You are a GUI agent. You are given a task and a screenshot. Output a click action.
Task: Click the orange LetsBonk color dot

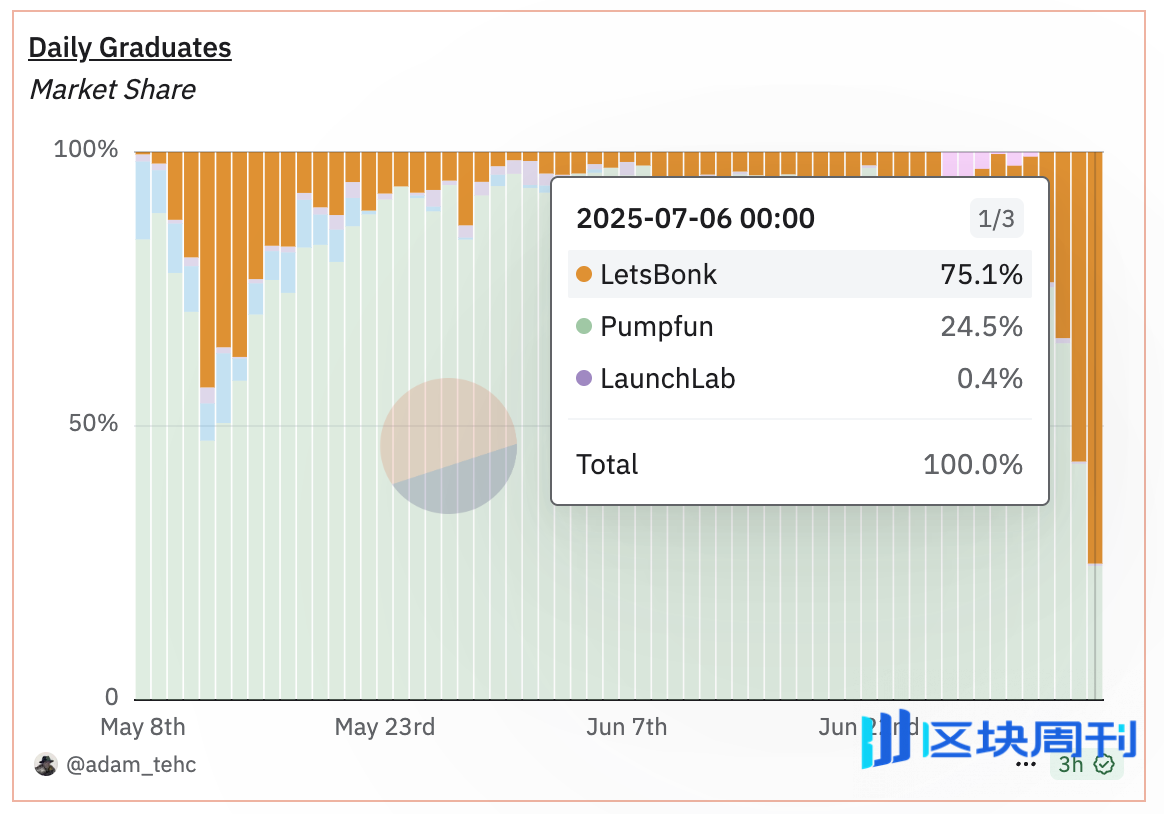(x=584, y=275)
